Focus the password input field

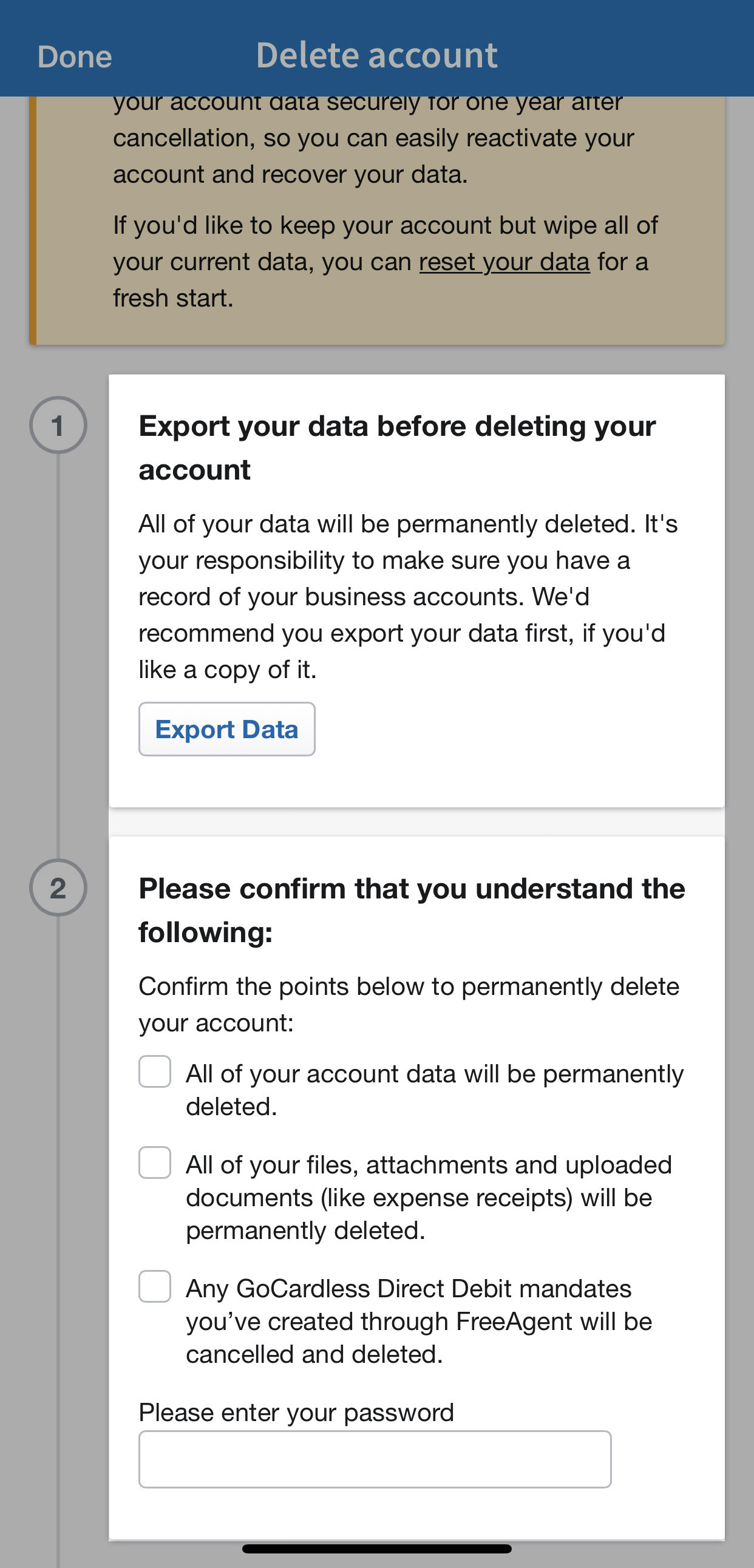[375, 1459]
